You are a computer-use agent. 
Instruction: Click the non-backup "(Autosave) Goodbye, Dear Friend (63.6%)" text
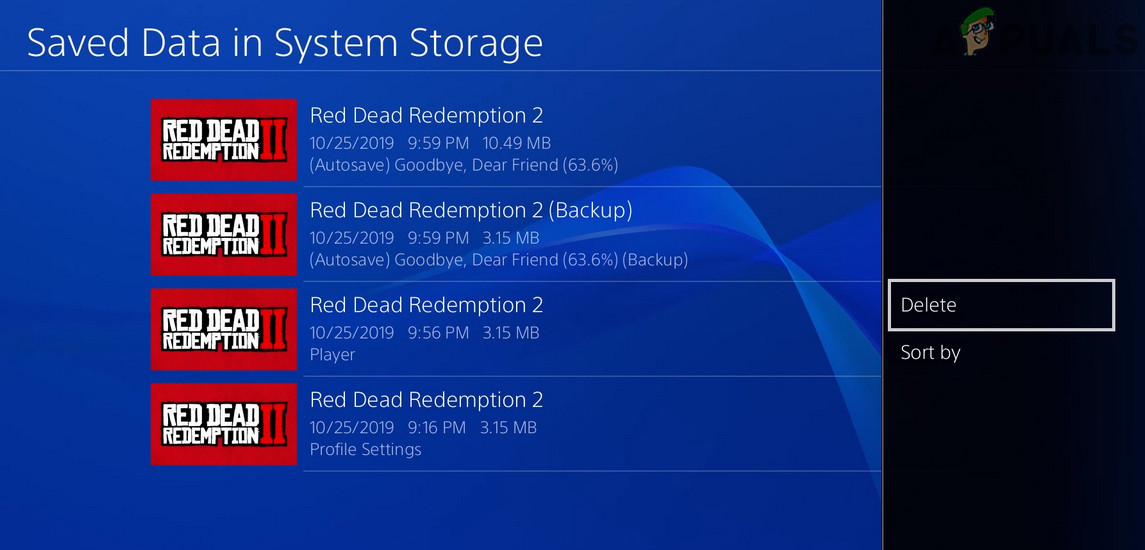pyautogui.click(x=464, y=165)
